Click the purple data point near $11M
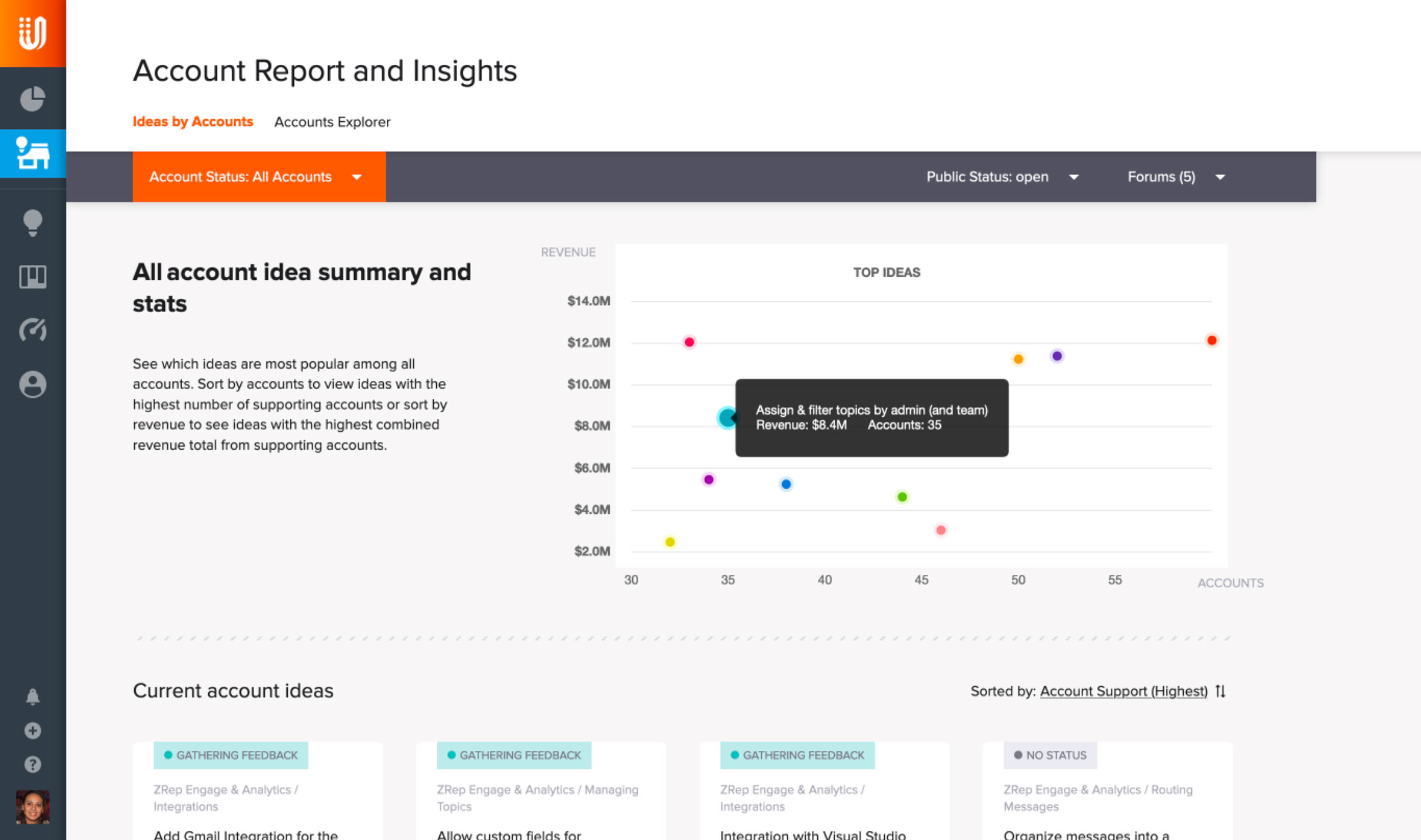1421x840 pixels. pyautogui.click(x=1057, y=356)
